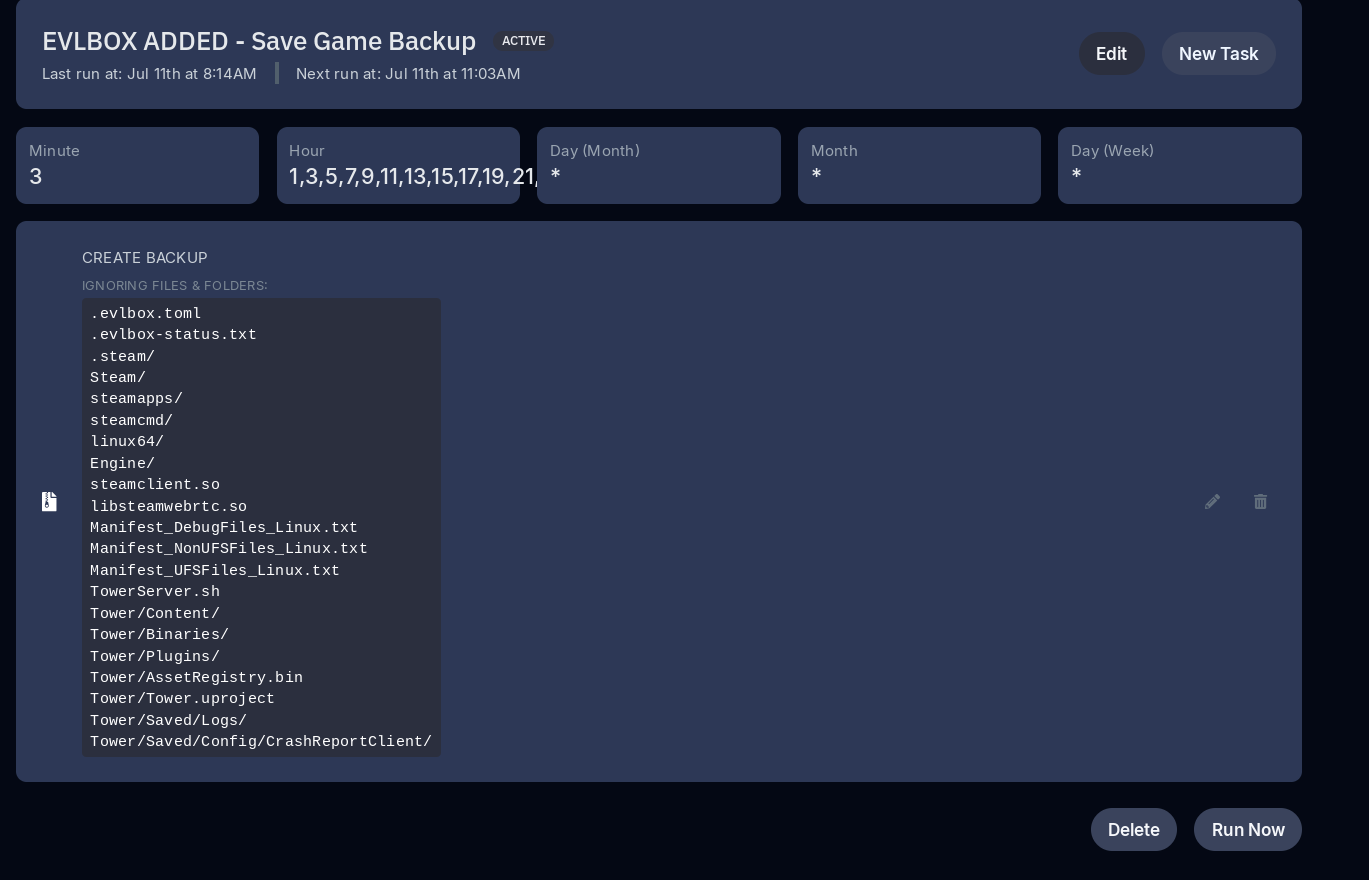The height and width of the screenshot is (880, 1369).
Task: Click the Tower/Tower.uproject ignore entry
Action: coord(183,699)
